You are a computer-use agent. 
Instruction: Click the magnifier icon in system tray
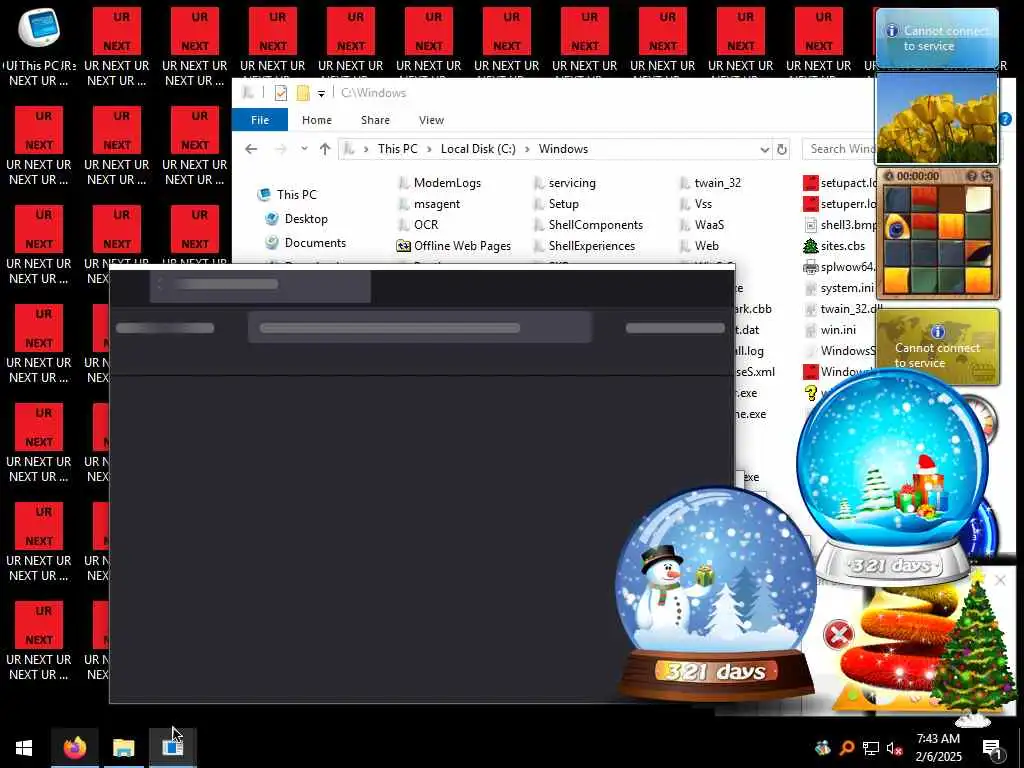click(847, 748)
